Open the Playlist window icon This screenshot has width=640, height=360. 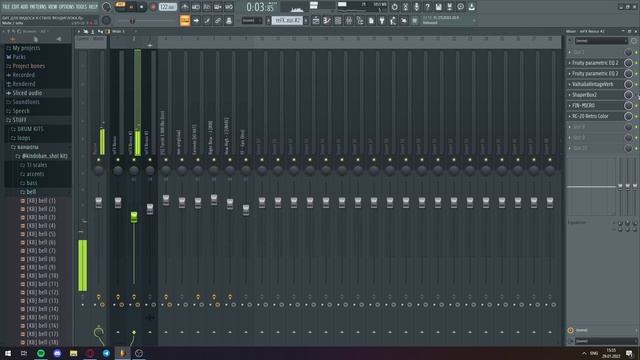point(316,20)
